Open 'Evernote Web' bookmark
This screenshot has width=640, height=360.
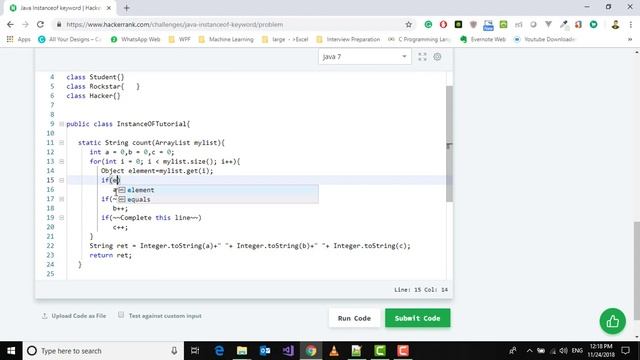click(x=483, y=39)
